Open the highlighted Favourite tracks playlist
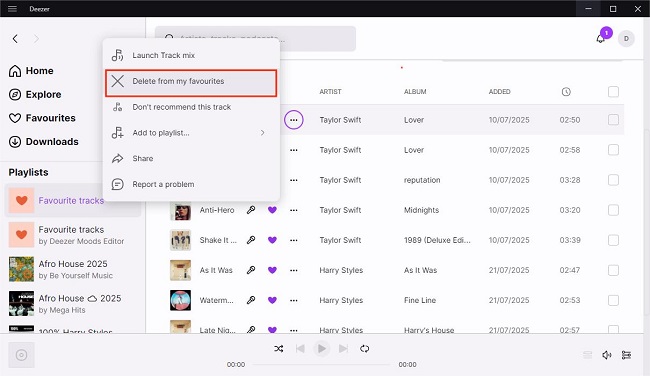 73,201
